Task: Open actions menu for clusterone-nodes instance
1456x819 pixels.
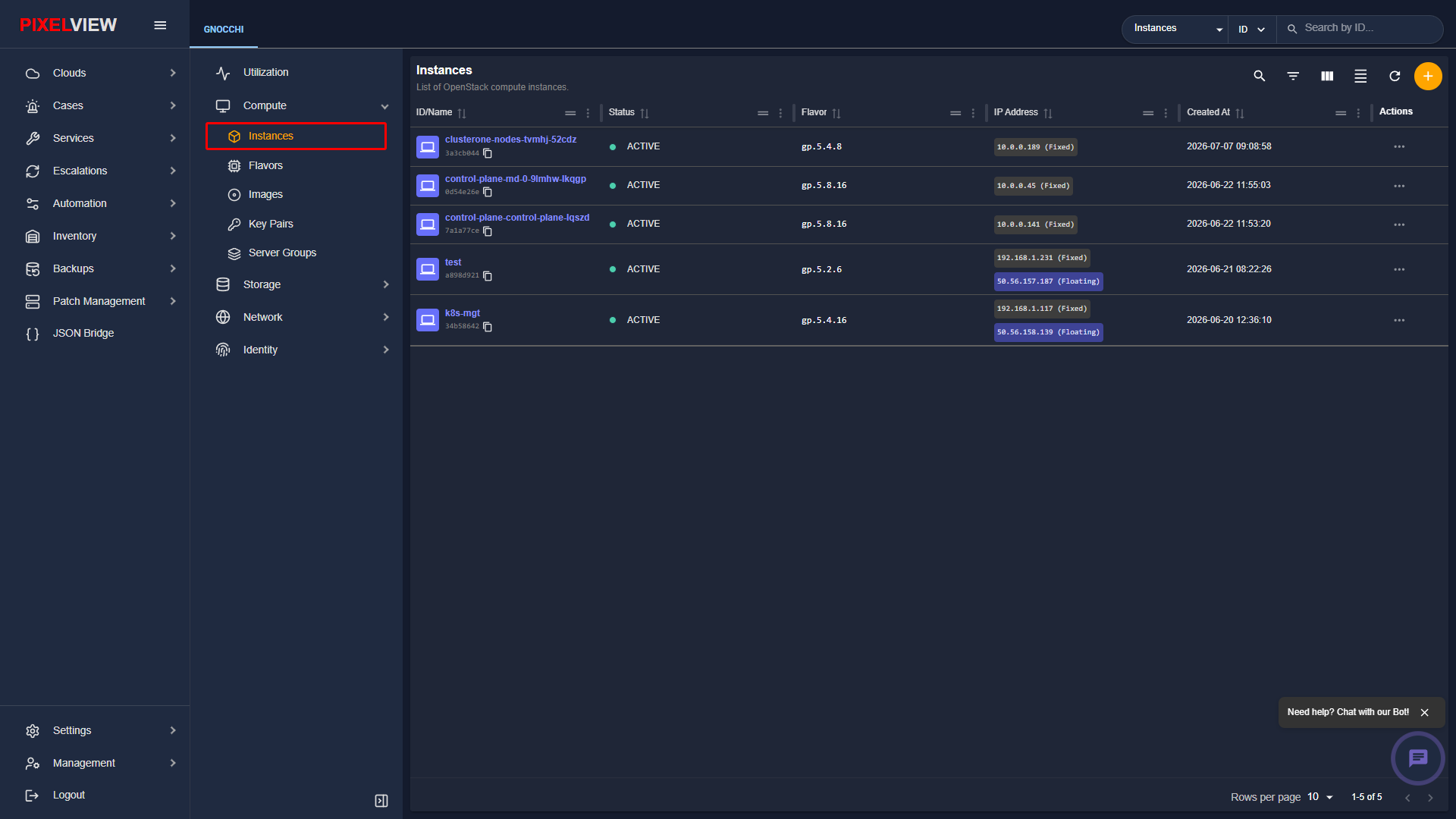Action: [1399, 147]
